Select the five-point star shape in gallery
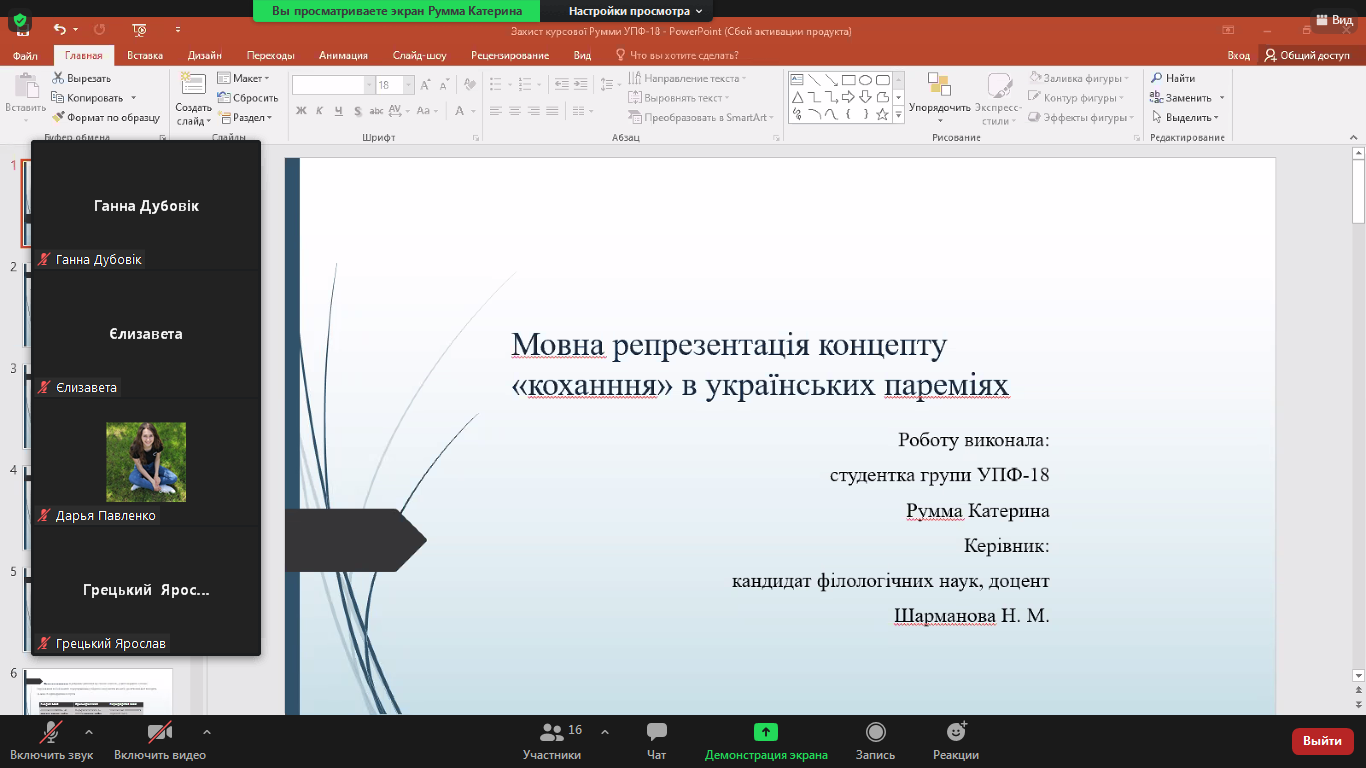The image size is (1366, 768). [x=882, y=114]
